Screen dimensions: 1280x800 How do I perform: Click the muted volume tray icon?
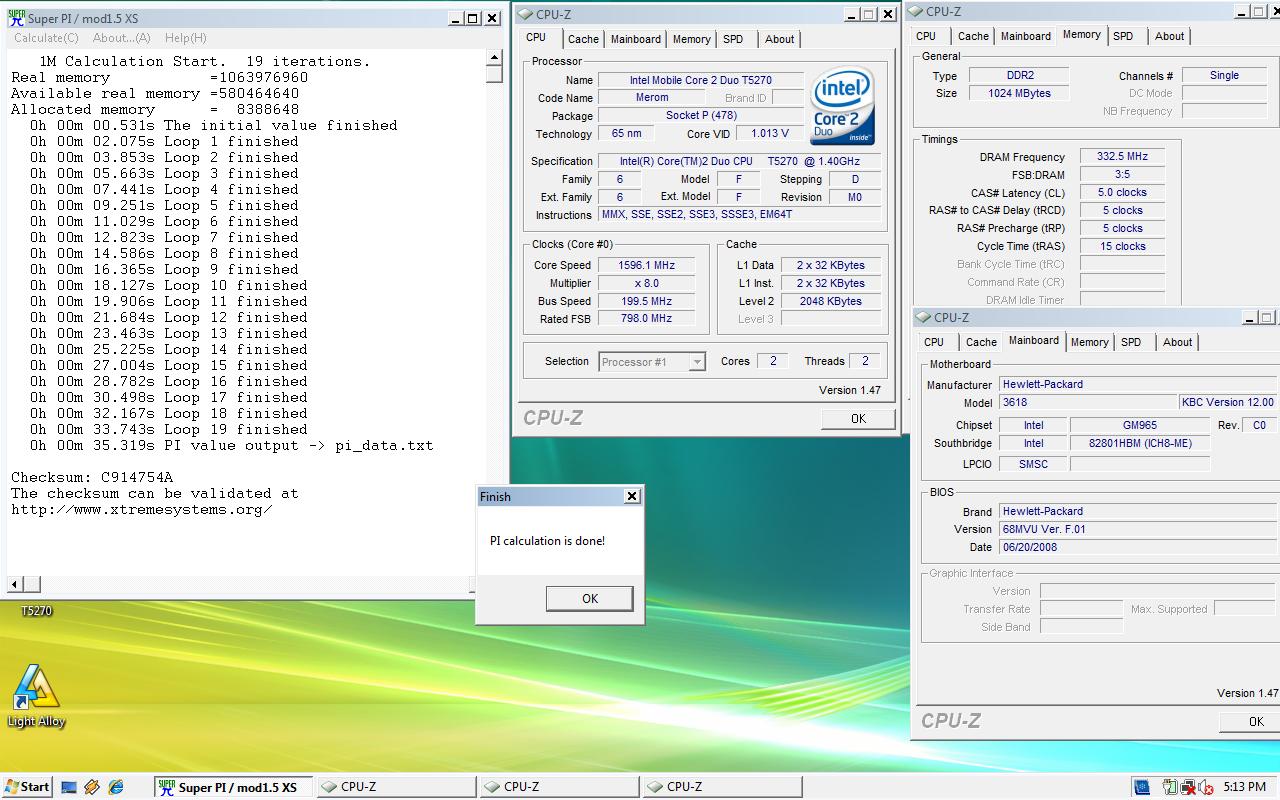[x=1207, y=787]
